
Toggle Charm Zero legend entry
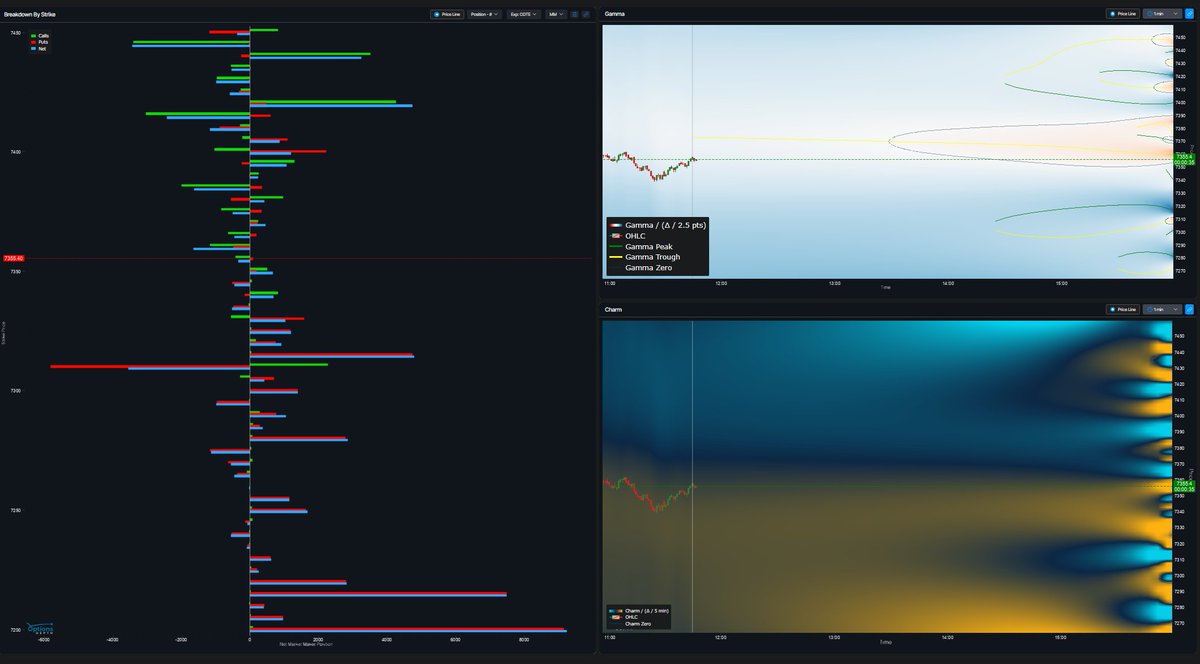pyautogui.click(x=632, y=623)
